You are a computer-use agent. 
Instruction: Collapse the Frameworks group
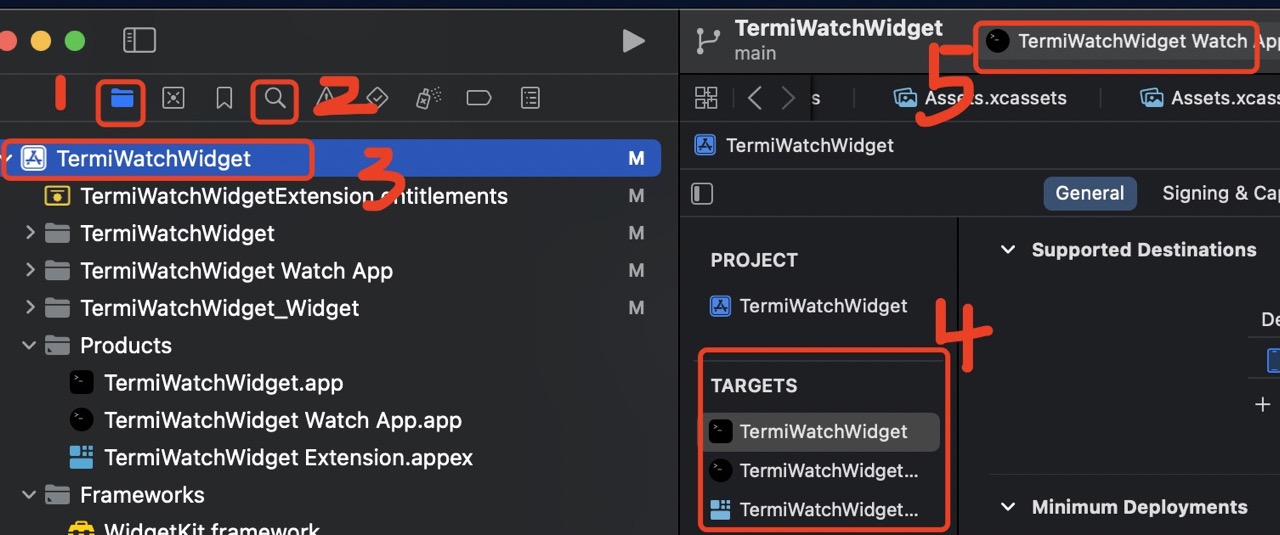pyautogui.click(x=30, y=495)
